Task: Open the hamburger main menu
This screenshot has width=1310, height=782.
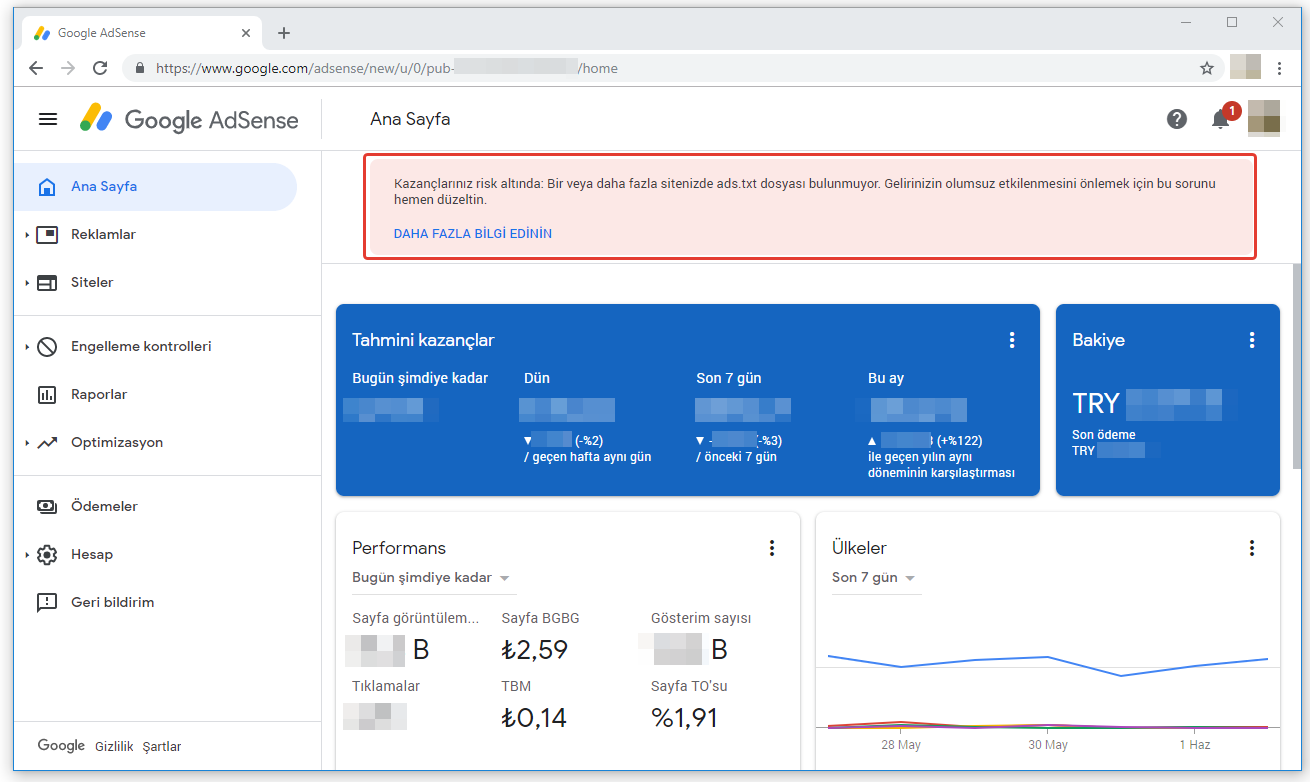Action: coord(48,119)
